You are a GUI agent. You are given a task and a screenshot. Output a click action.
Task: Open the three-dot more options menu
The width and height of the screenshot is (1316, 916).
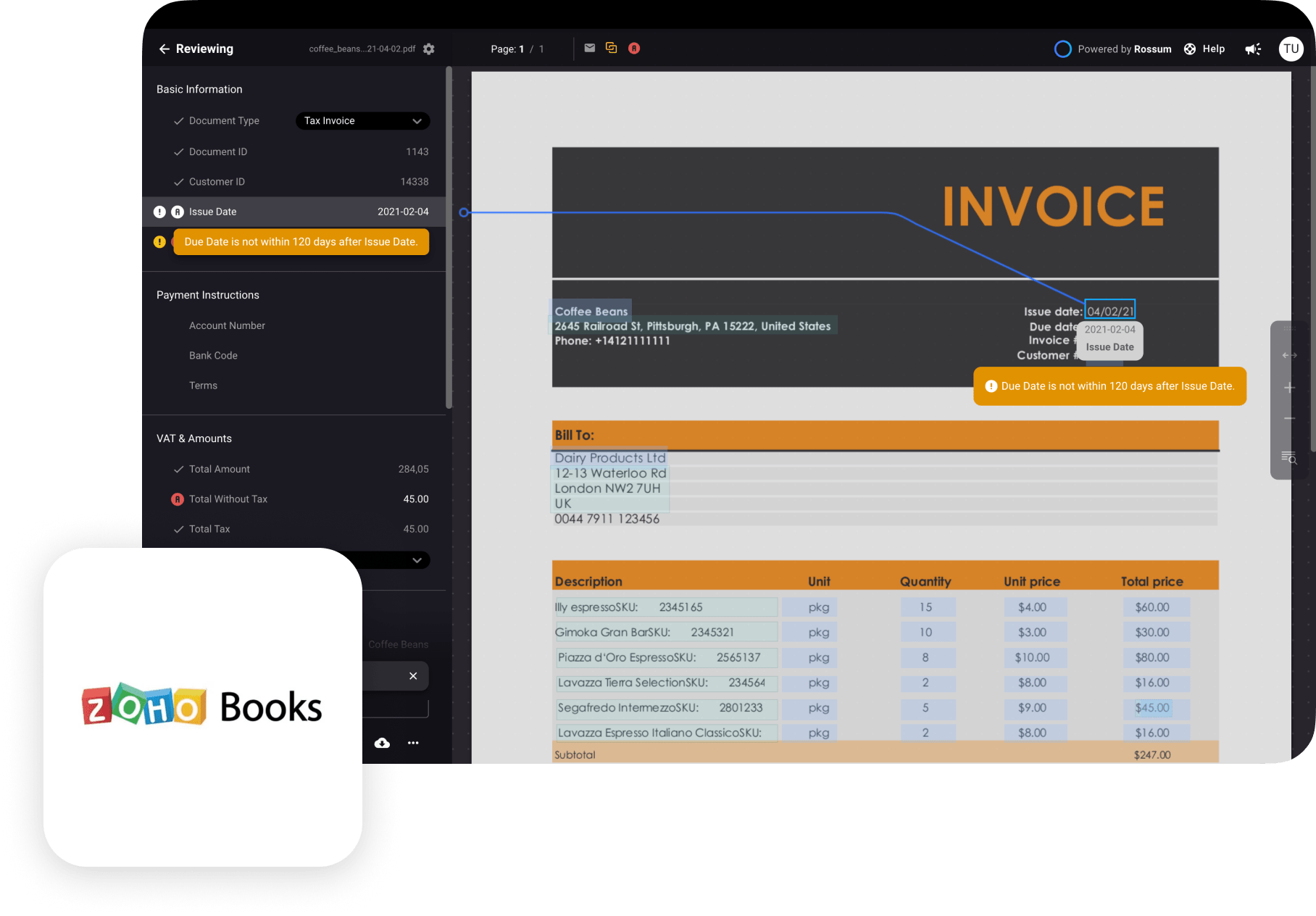pos(413,743)
